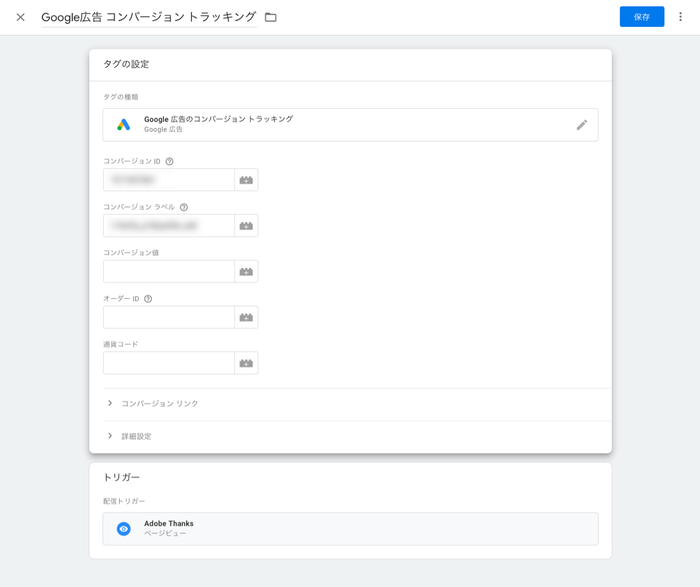The height and width of the screenshot is (587, 700).
Task: Focus the 通貨コード text field
Action: [x=168, y=363]
